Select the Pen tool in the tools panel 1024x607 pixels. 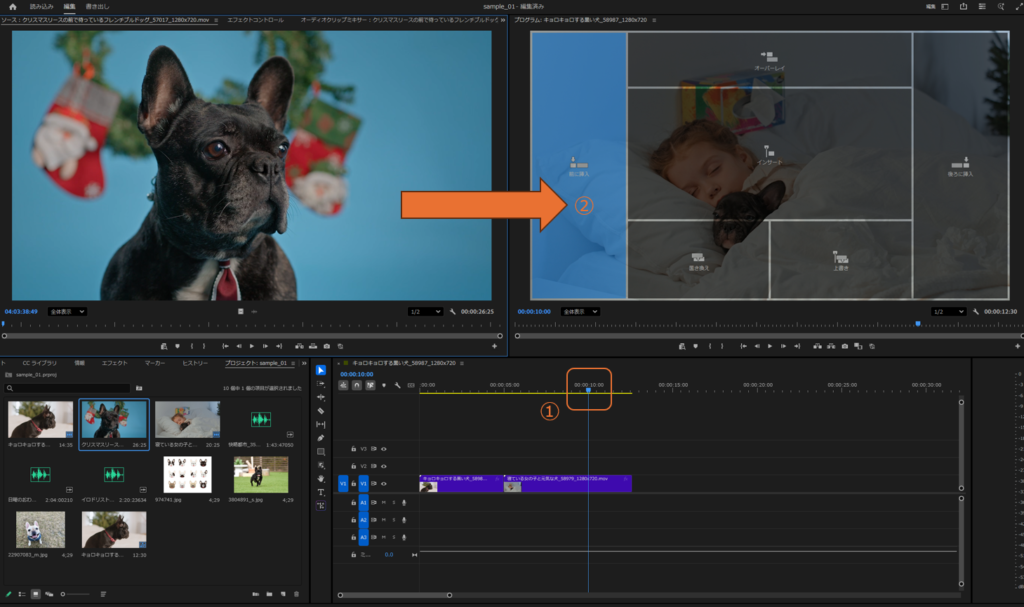pos(321,438)
